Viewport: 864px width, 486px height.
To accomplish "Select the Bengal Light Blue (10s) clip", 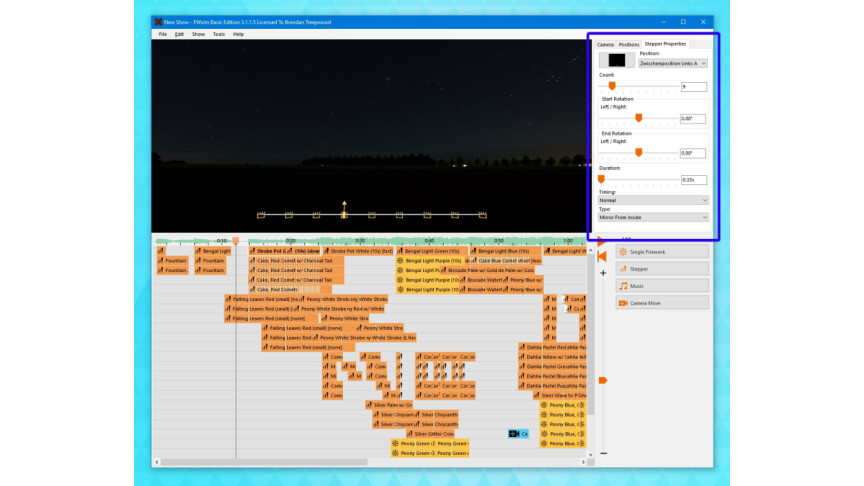I will [505, 251].
